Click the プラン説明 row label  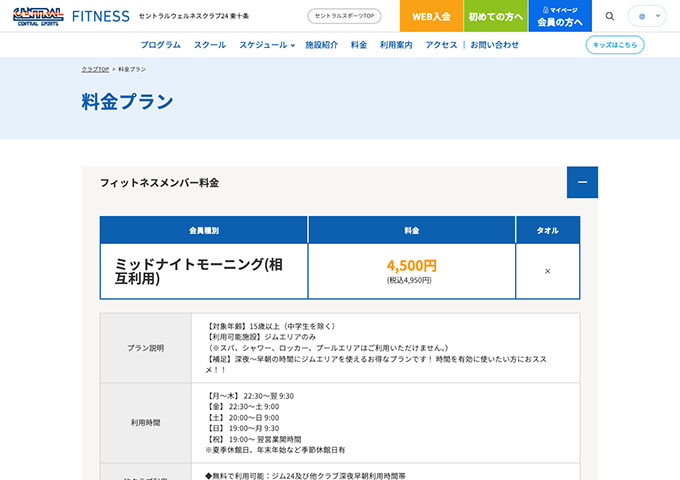[146, 348]
